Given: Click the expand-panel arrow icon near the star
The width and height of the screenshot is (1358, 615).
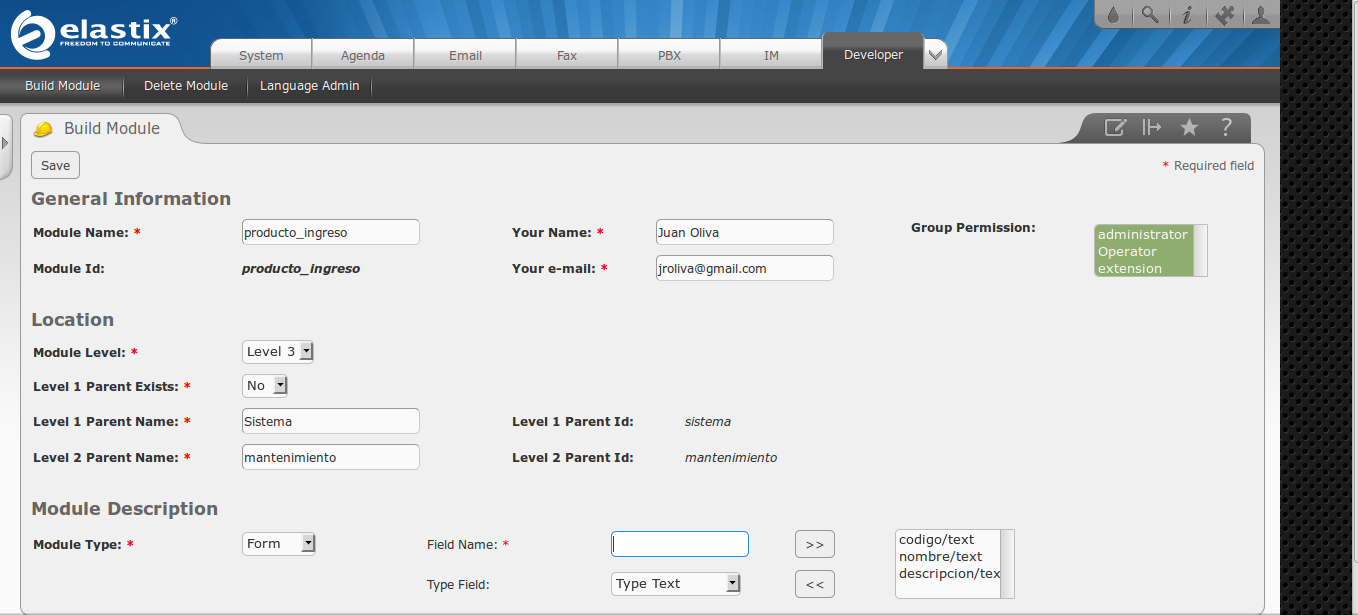Looking at the screenshot, I should [x=1152, y=128].
